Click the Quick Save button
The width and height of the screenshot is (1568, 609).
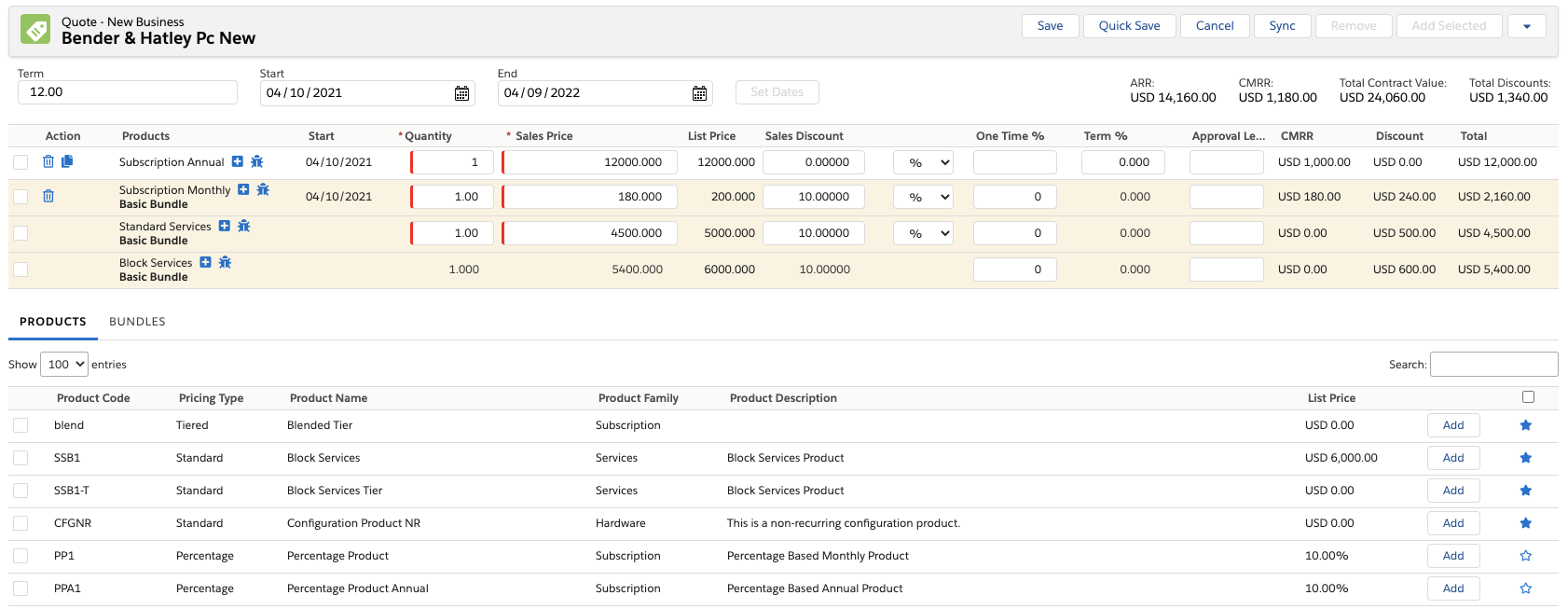coord(1130,26)
